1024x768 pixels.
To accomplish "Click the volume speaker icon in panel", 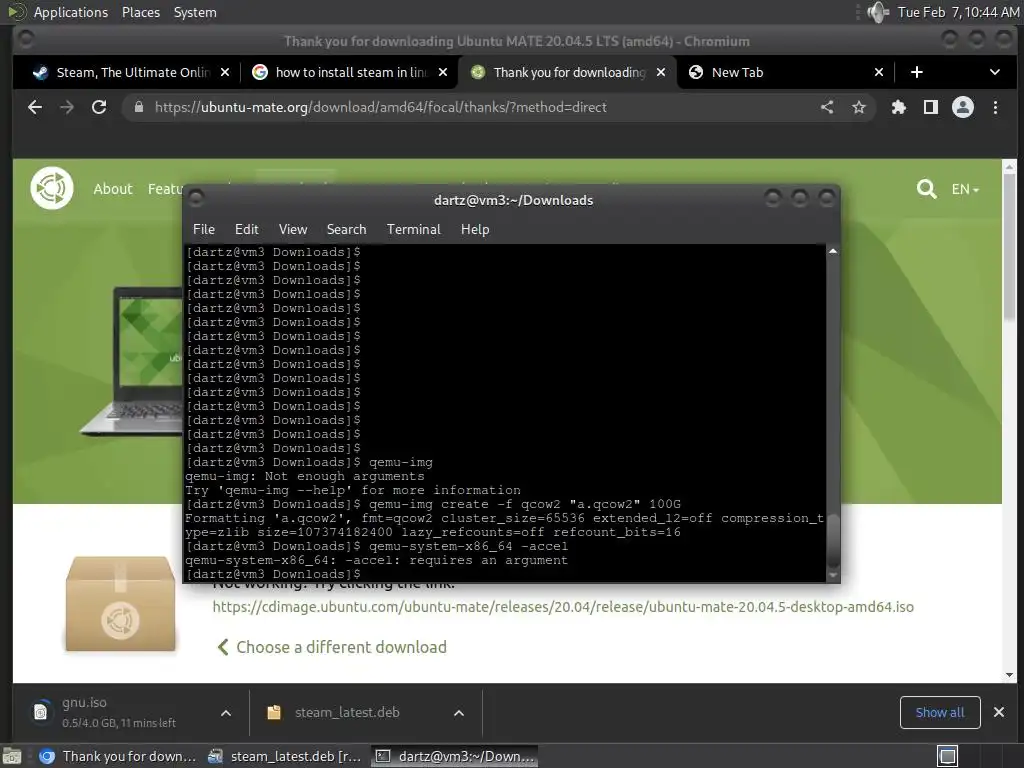I will 878,12.
